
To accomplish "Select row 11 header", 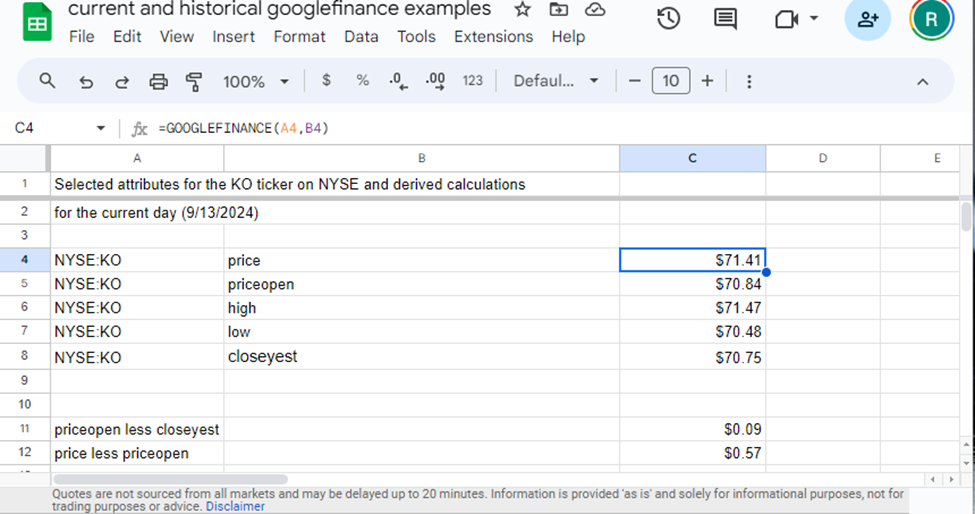I will point(24,429).
